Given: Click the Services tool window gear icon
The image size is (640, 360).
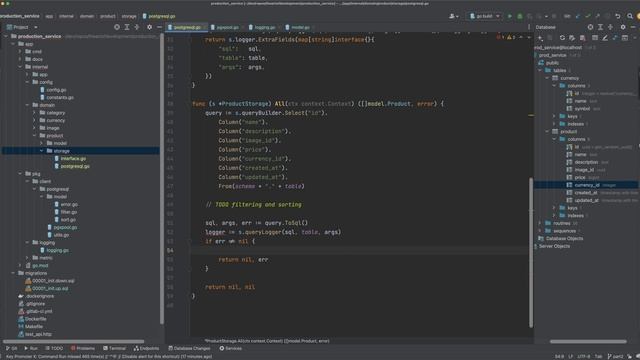Looking at the screenshot, I should pyautogui.click(x=222, y=348).
